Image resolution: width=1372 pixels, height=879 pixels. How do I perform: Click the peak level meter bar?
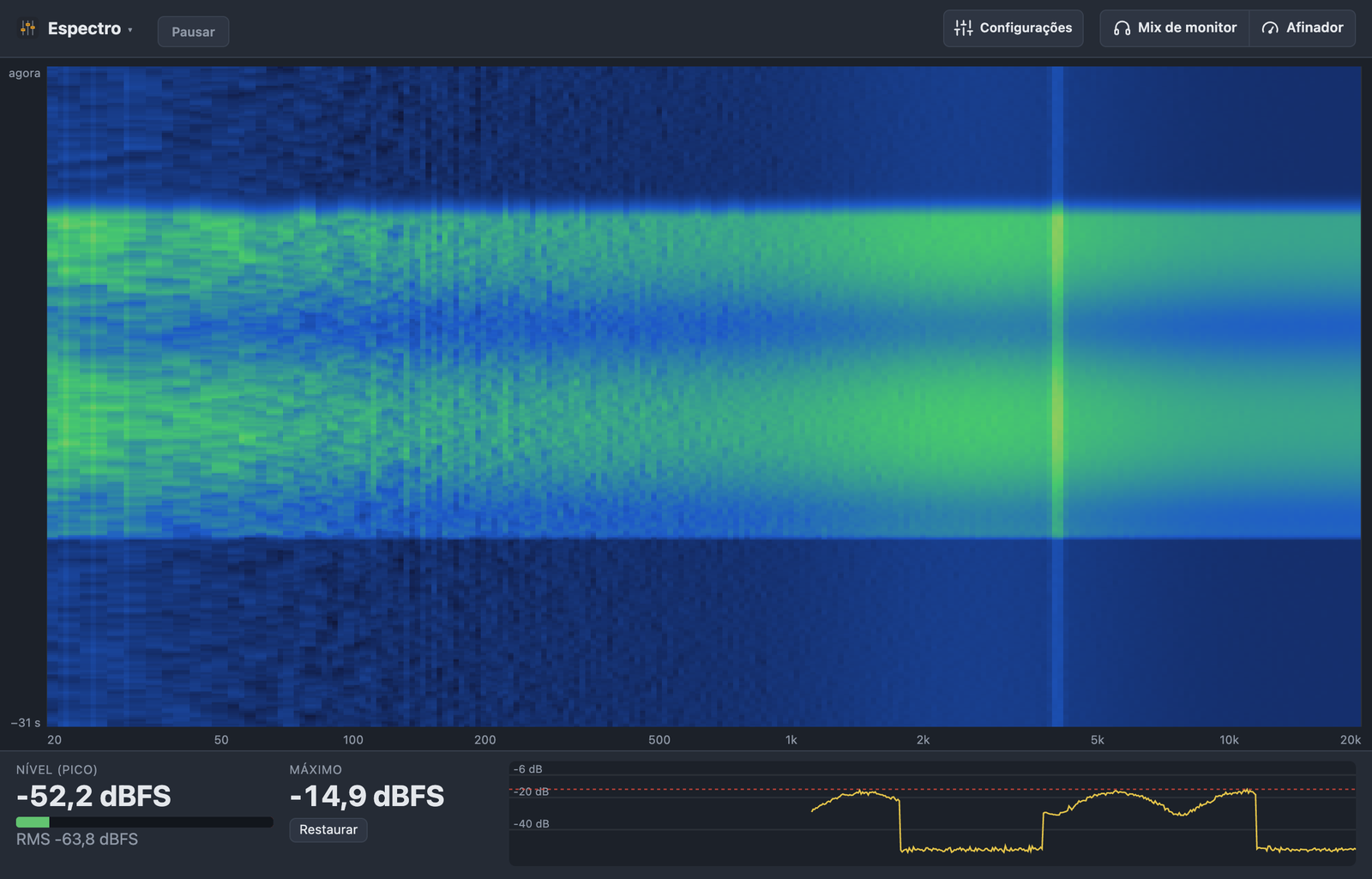click(x=144, y=822)
